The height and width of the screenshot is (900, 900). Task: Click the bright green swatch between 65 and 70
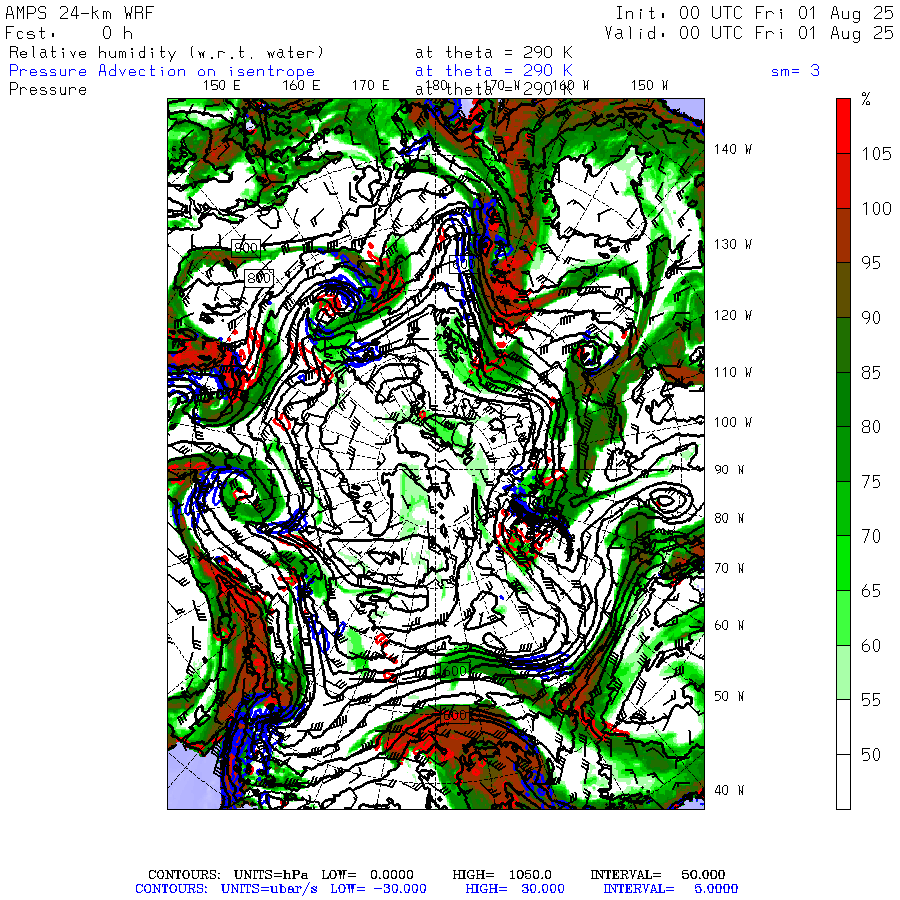pos(843,562)
